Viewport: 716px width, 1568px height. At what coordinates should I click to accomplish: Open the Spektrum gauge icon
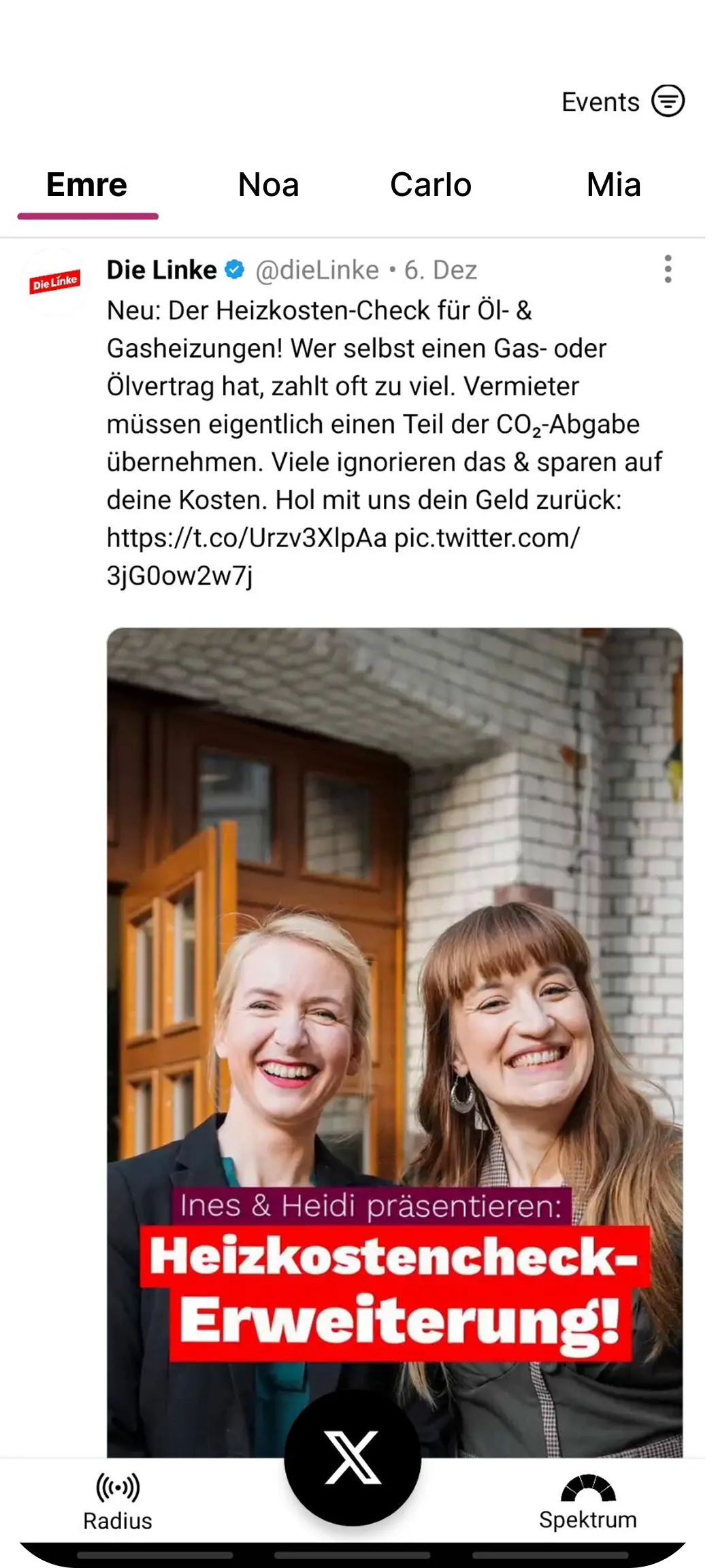[x=588, y=1488]
